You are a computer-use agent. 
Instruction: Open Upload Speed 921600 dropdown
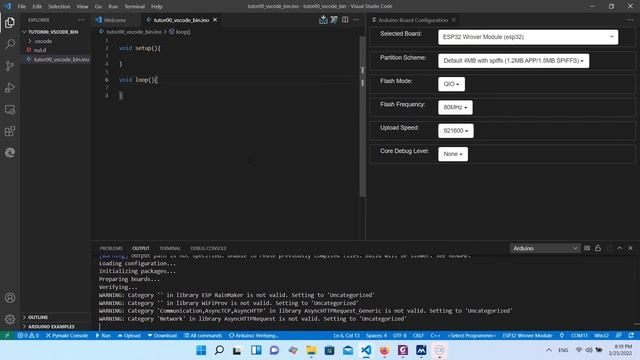pos(456,131)
